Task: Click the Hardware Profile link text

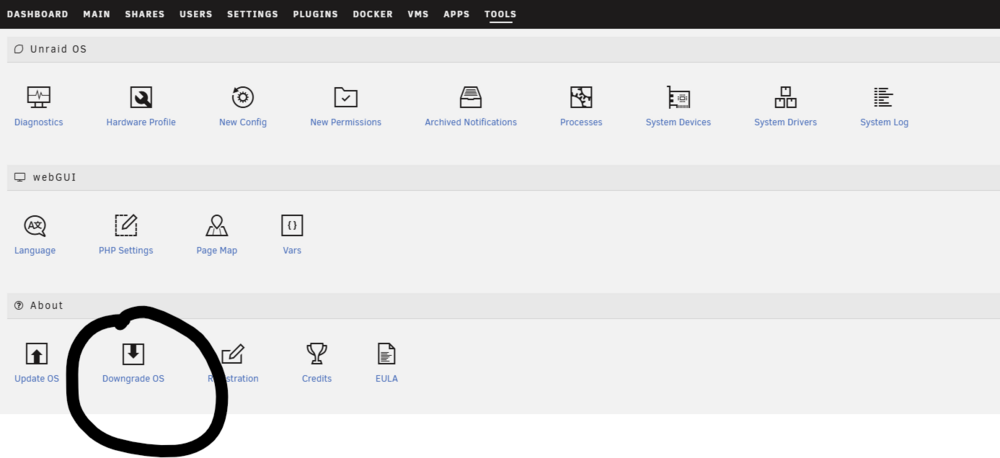Action: pyautogui.click(x=141, y=122)
